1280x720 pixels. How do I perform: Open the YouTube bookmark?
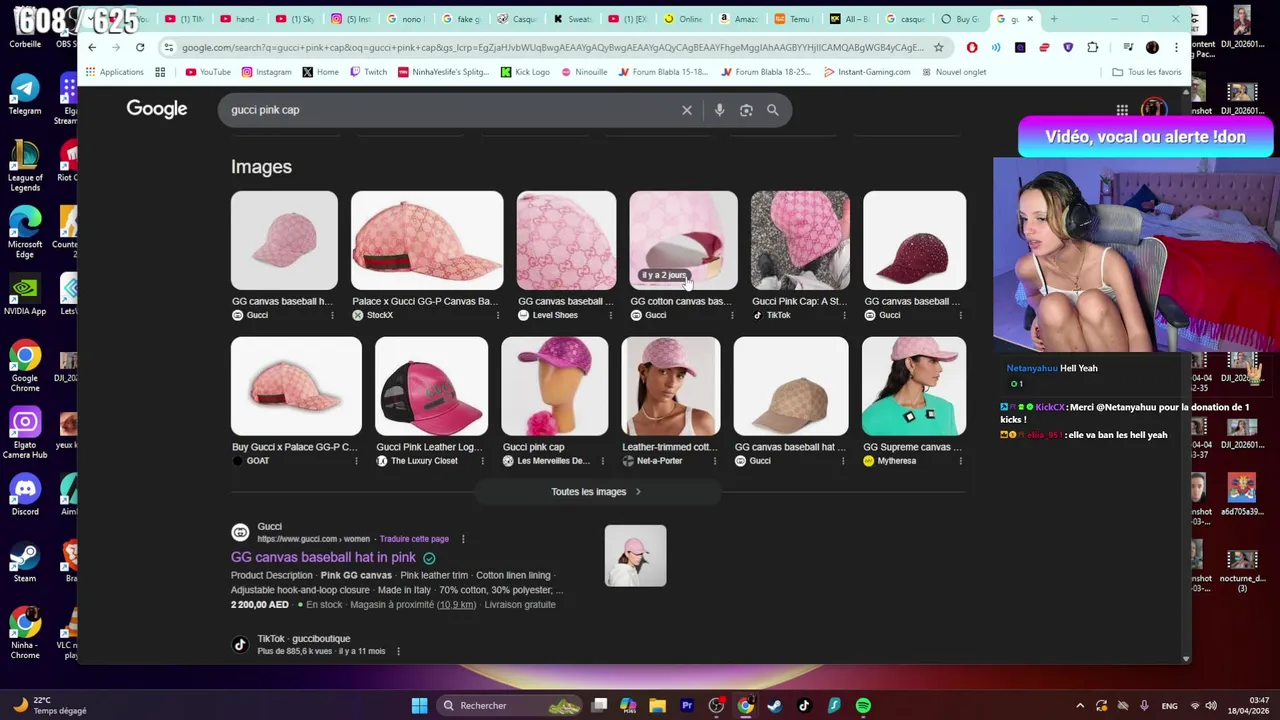pyautogui.click(x=208, y=72)
